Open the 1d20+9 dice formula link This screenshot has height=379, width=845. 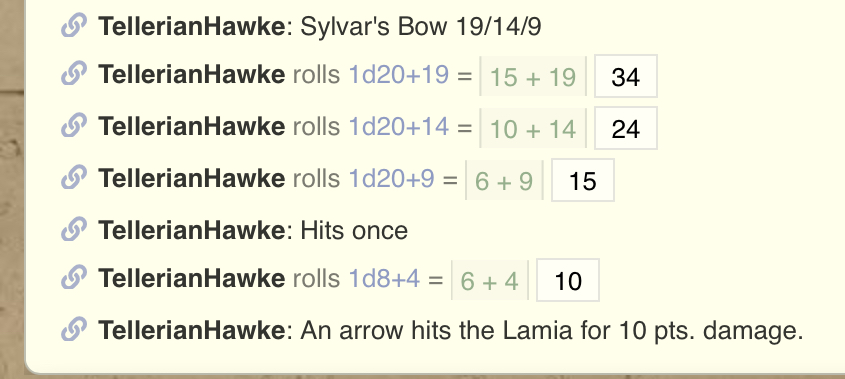coord(391,178)
